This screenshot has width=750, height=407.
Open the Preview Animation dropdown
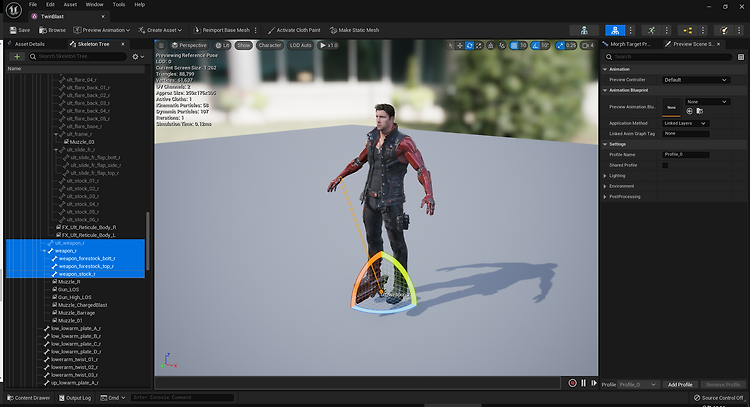click(101, 30)
